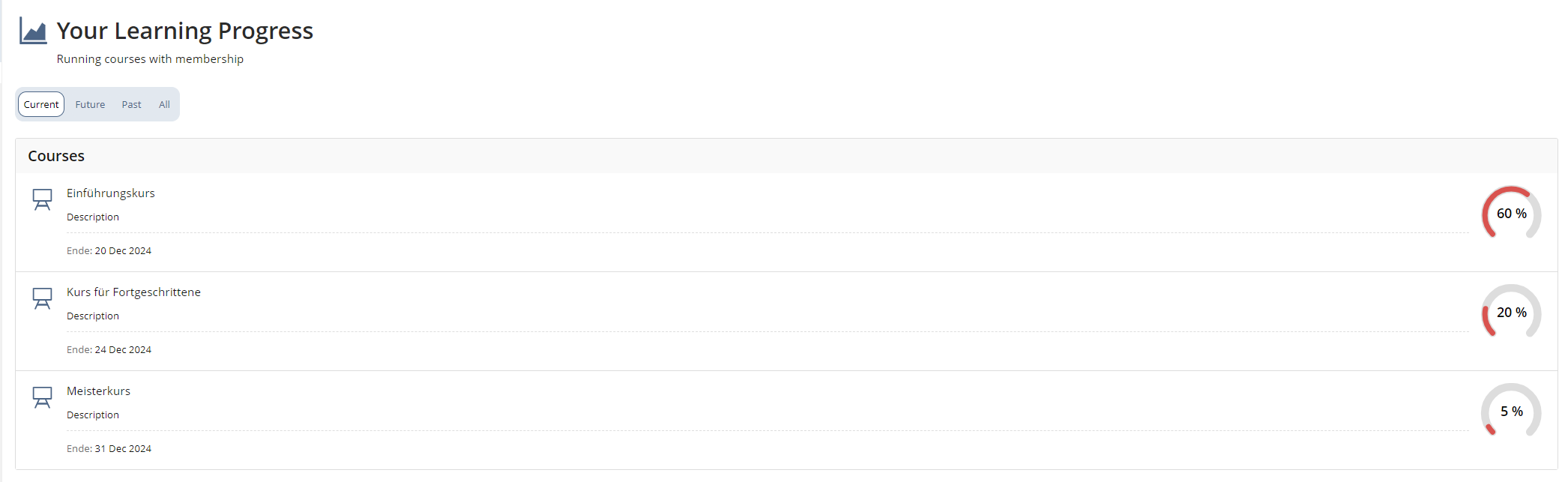Screen dimensions: 1568x482
Task: Show Past courses tab
Action: click(131, 104)
